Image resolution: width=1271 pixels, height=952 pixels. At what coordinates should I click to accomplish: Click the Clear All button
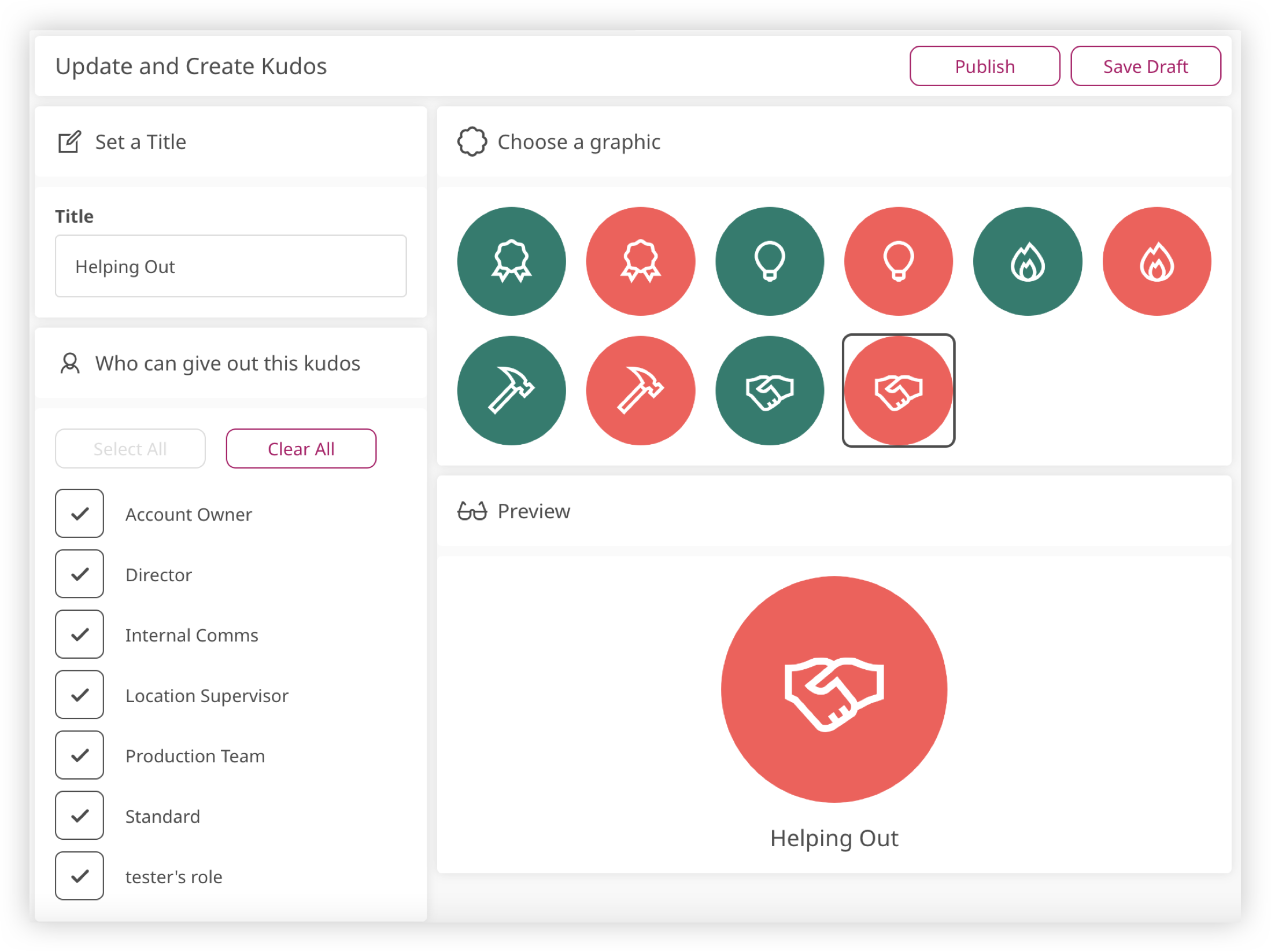[301, 449]
